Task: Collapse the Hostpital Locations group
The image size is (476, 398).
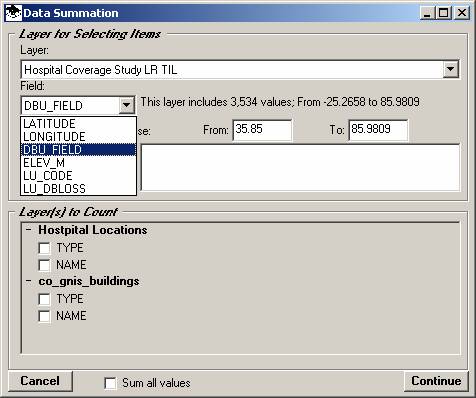Action: tap(29, 230)
